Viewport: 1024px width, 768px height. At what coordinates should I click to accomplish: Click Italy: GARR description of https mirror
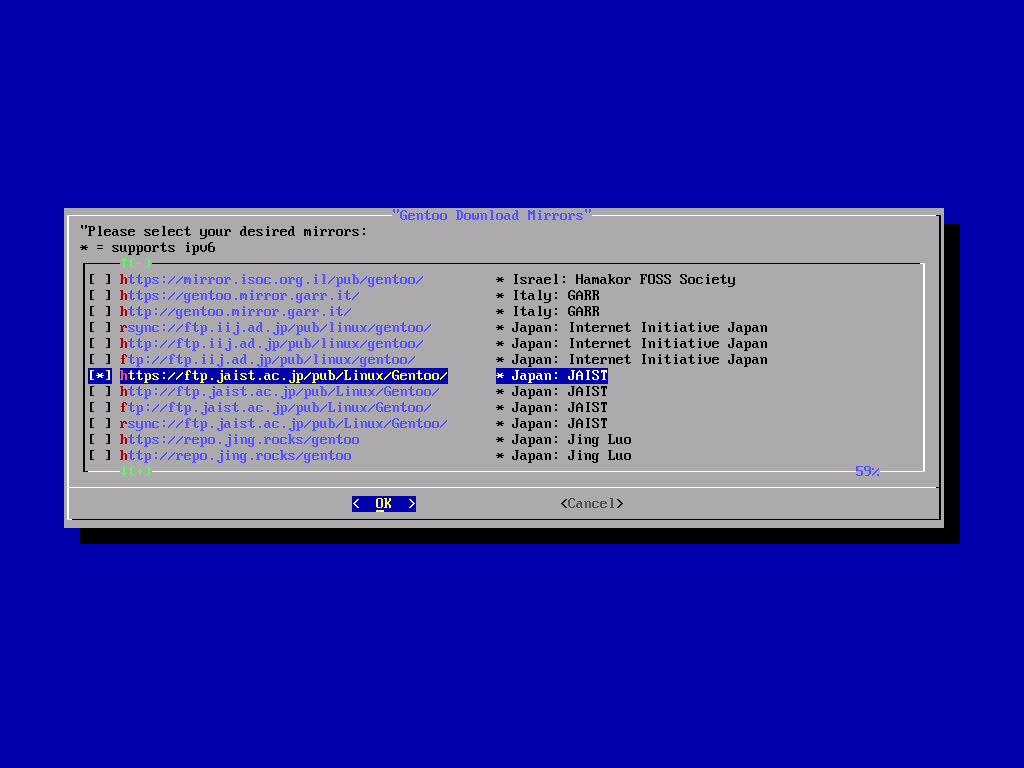click(548, 296)
